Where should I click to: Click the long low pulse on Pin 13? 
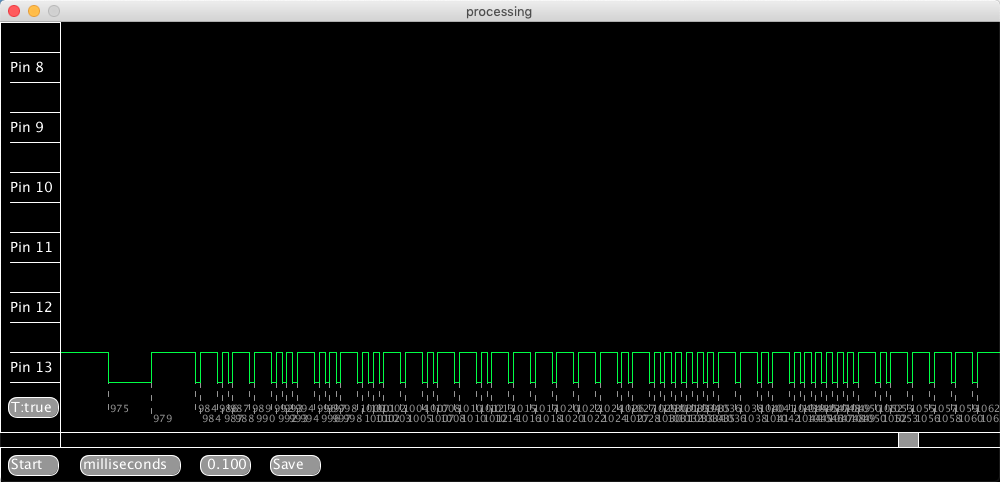click(129, 382)
